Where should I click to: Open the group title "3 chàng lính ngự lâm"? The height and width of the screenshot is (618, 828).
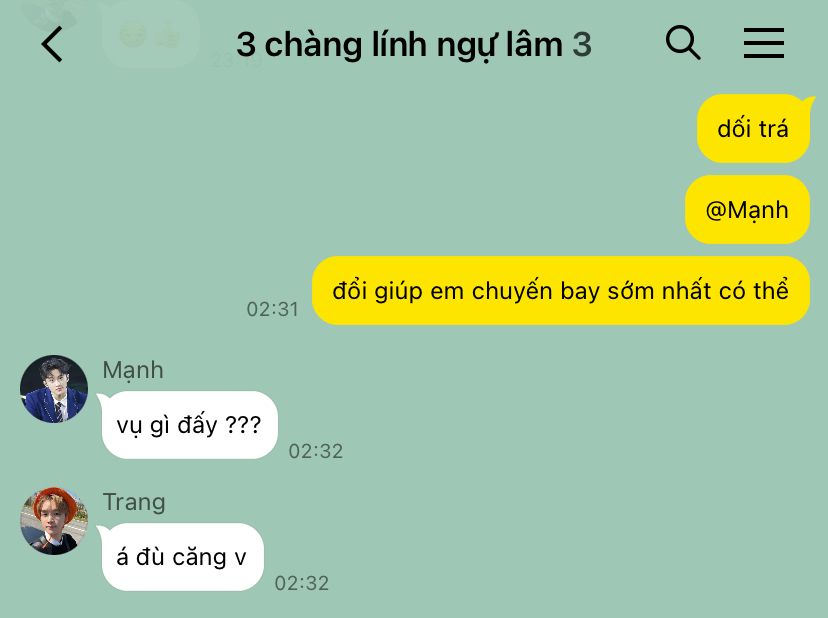(x=400, y=44)
